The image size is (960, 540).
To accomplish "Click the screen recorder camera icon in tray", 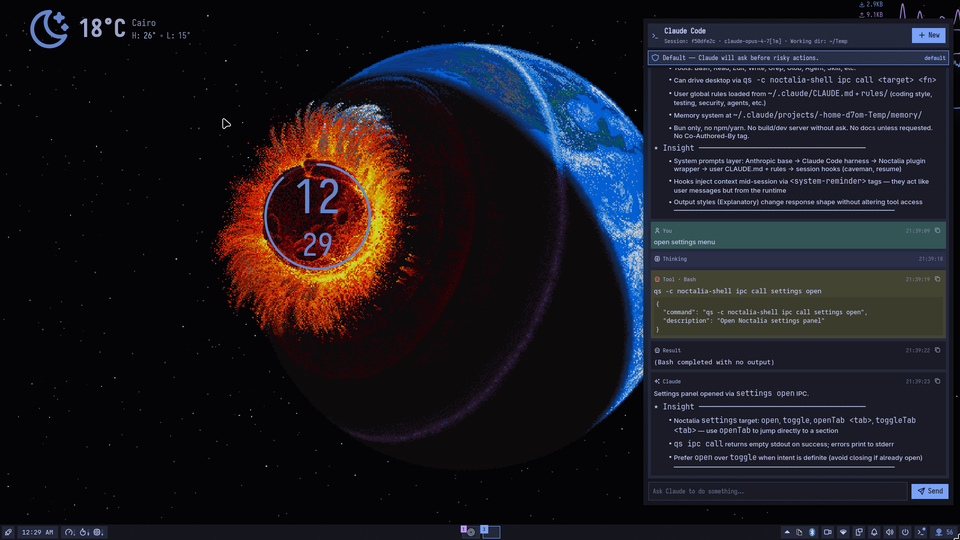I will pyautogui.click(x=828, y=532).
